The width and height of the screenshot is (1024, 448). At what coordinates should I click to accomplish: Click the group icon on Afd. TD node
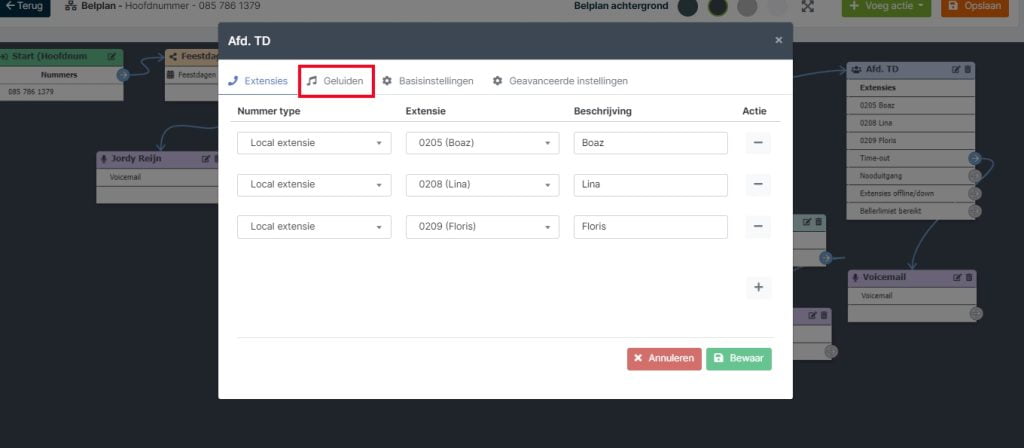point(856,69)
